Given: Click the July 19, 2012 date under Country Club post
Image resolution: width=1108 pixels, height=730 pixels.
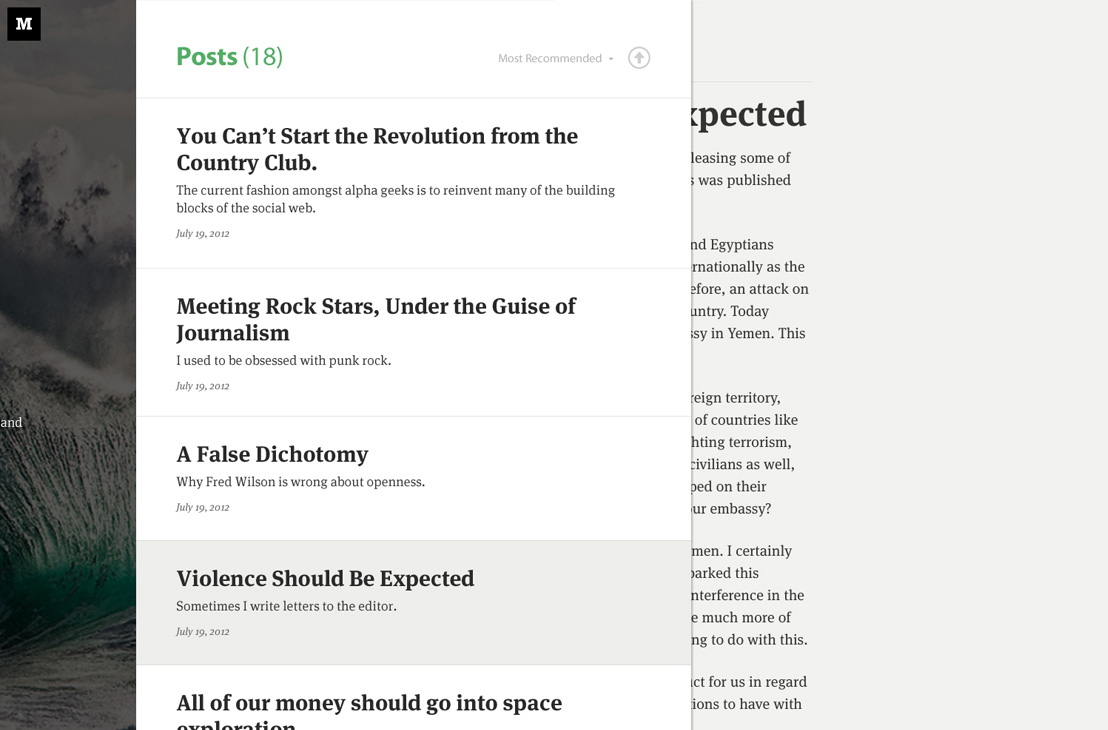Looking at the screenshot, I should [203, 234].
